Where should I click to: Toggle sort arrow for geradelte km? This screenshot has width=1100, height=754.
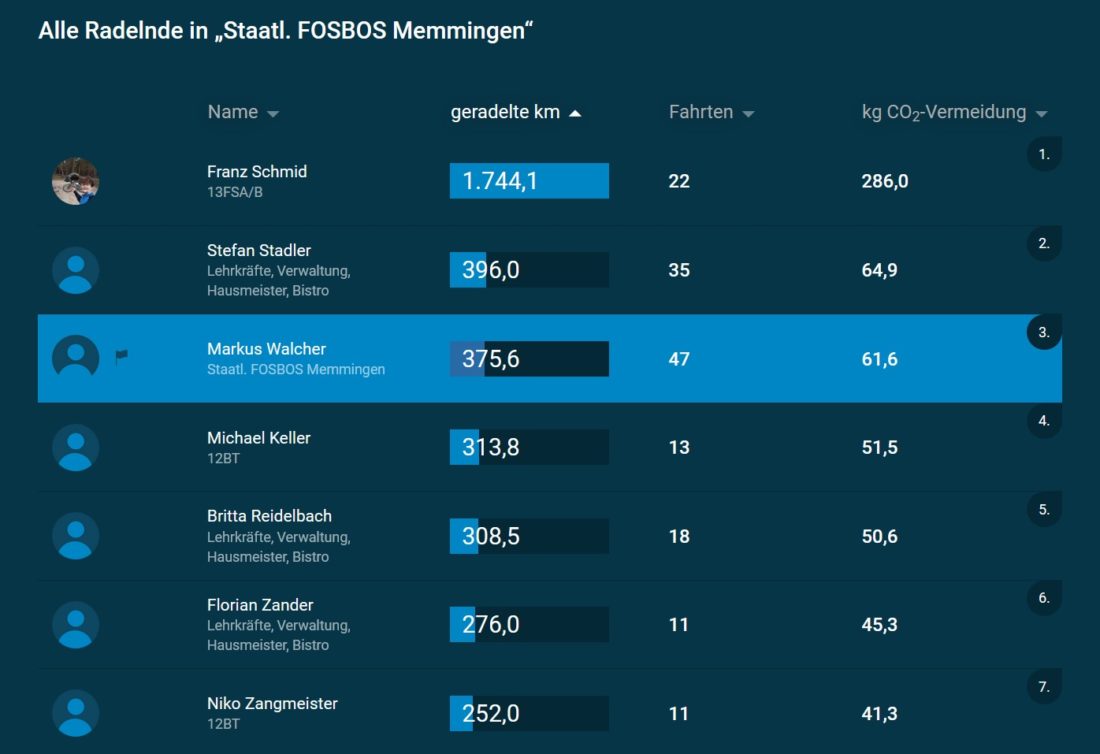click(575, 113)
